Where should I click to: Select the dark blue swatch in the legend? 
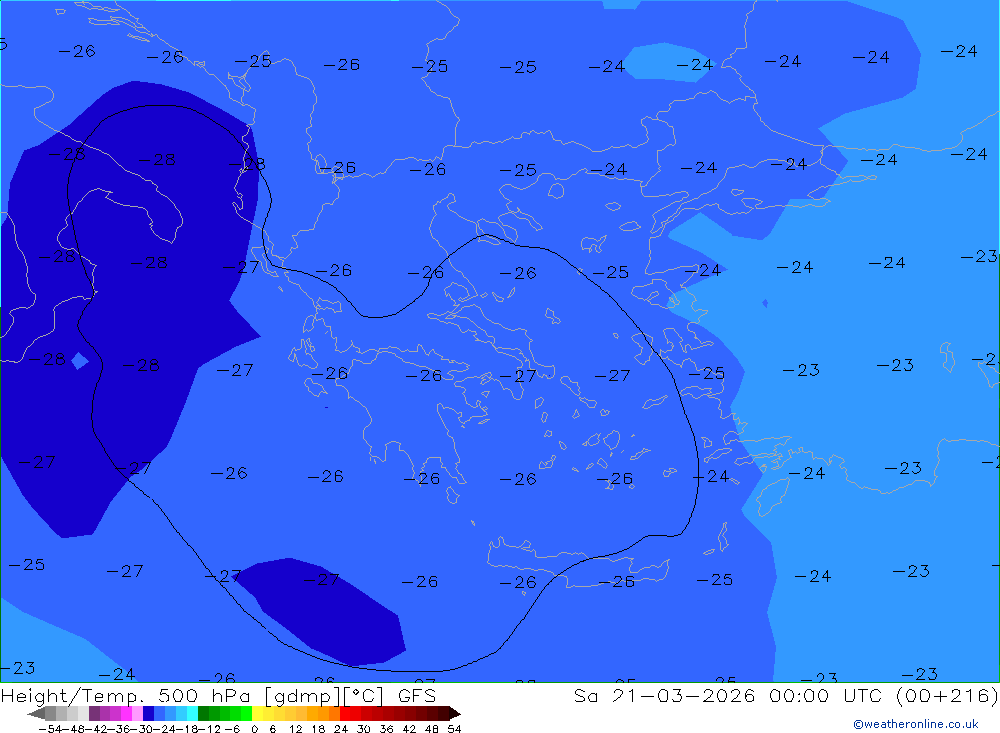pyautogui.click(x=149, y=713)
